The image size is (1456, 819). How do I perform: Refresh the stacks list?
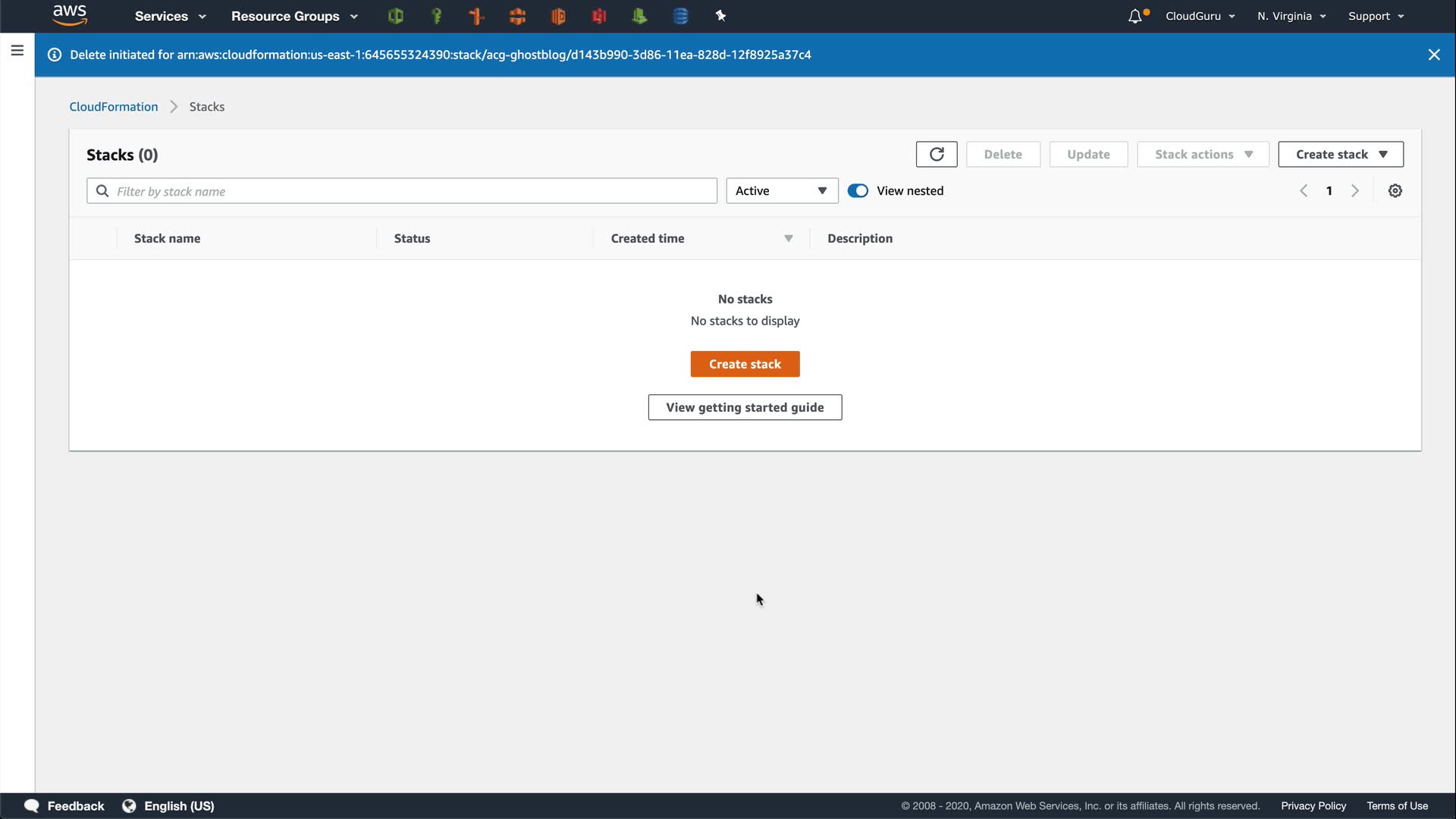[x=937, y=154]
